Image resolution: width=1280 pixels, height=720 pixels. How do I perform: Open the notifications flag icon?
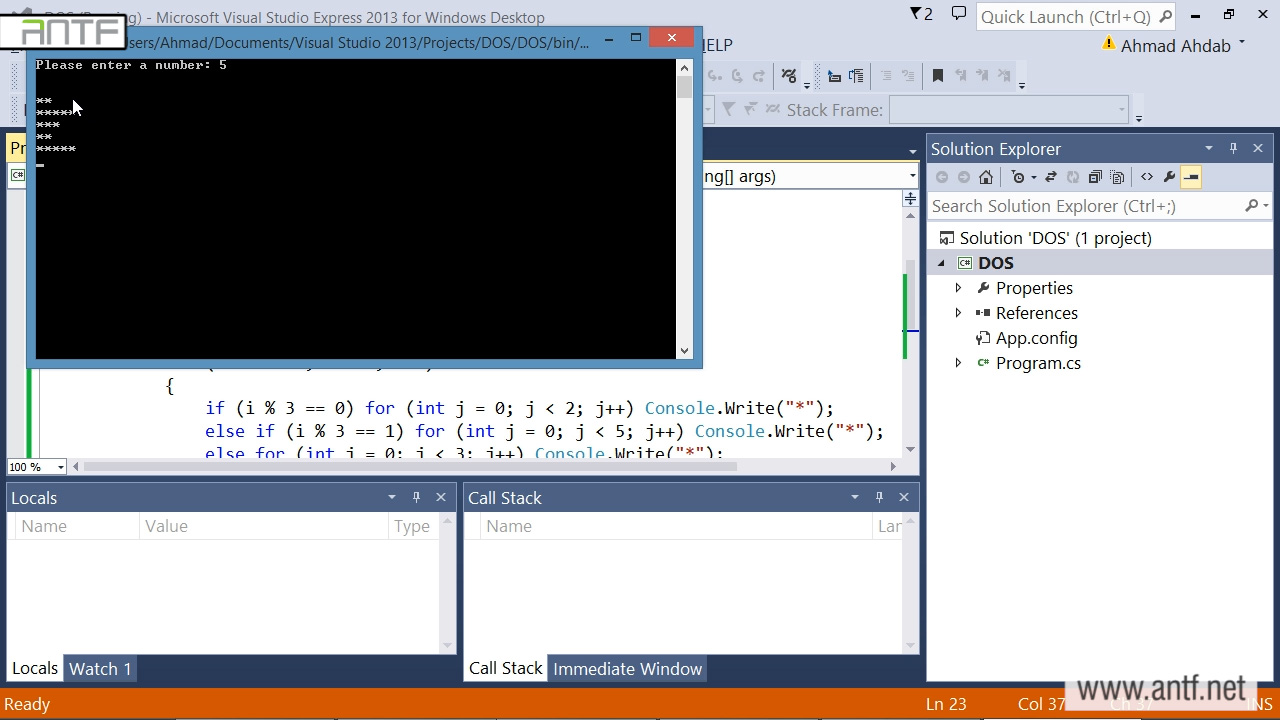(x=920, y=15)
